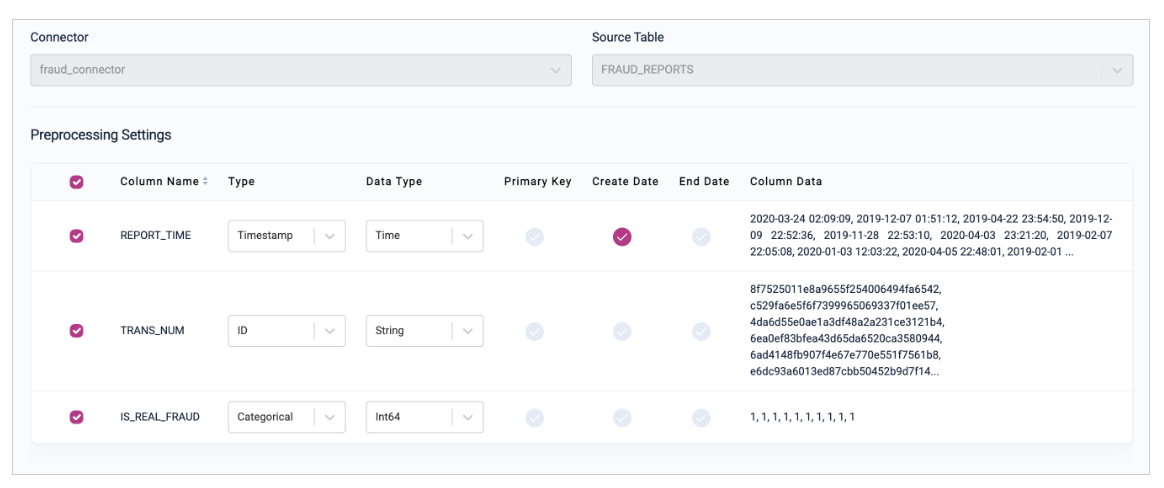
Task: Deselect the IS_REAL_FRAUD row checkbox
Action: 76,417
